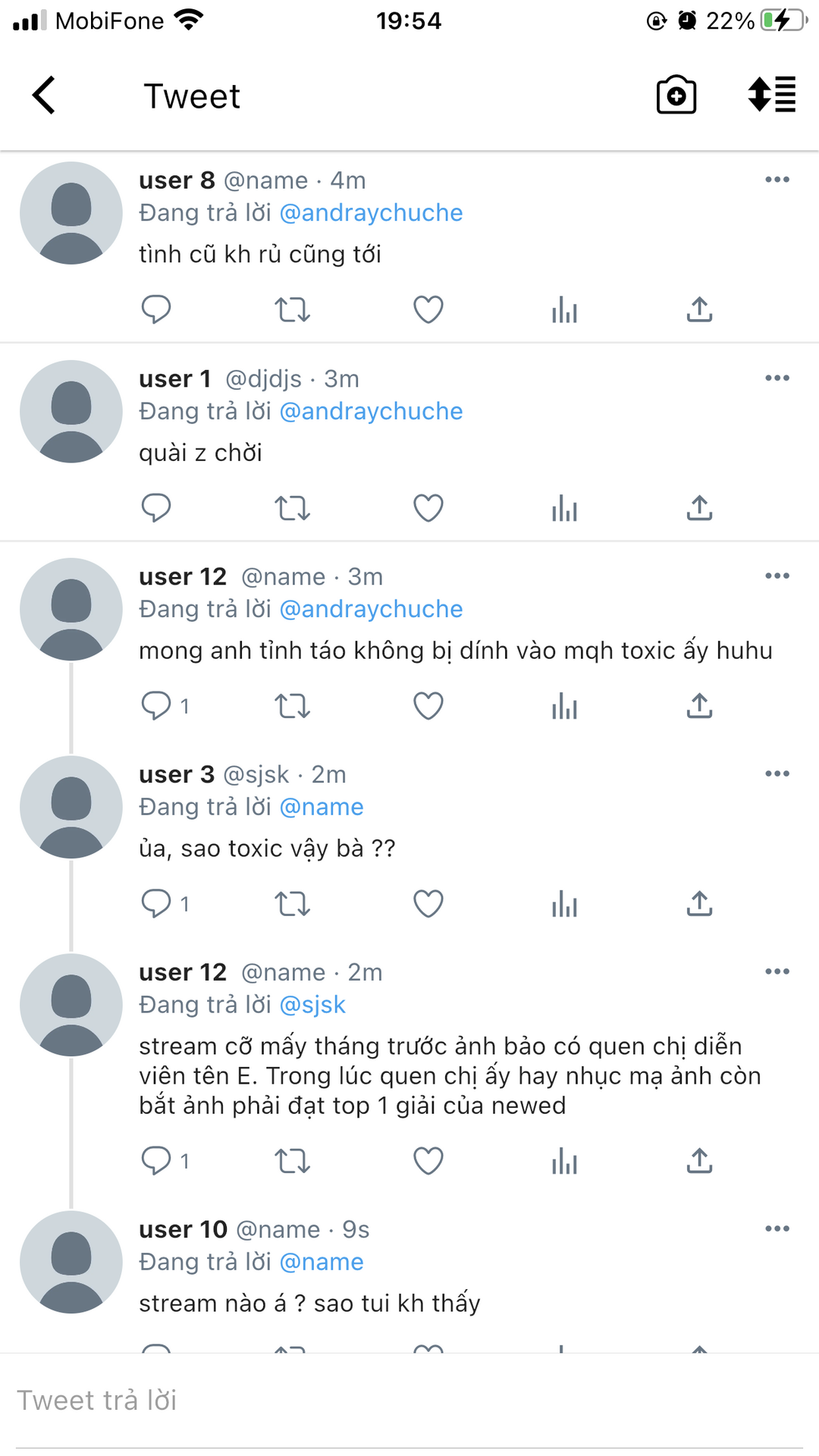Retweet user 12's stream cũ reply
The height and width of the screenshot is (1456, 819).
tap(292, 1161)
